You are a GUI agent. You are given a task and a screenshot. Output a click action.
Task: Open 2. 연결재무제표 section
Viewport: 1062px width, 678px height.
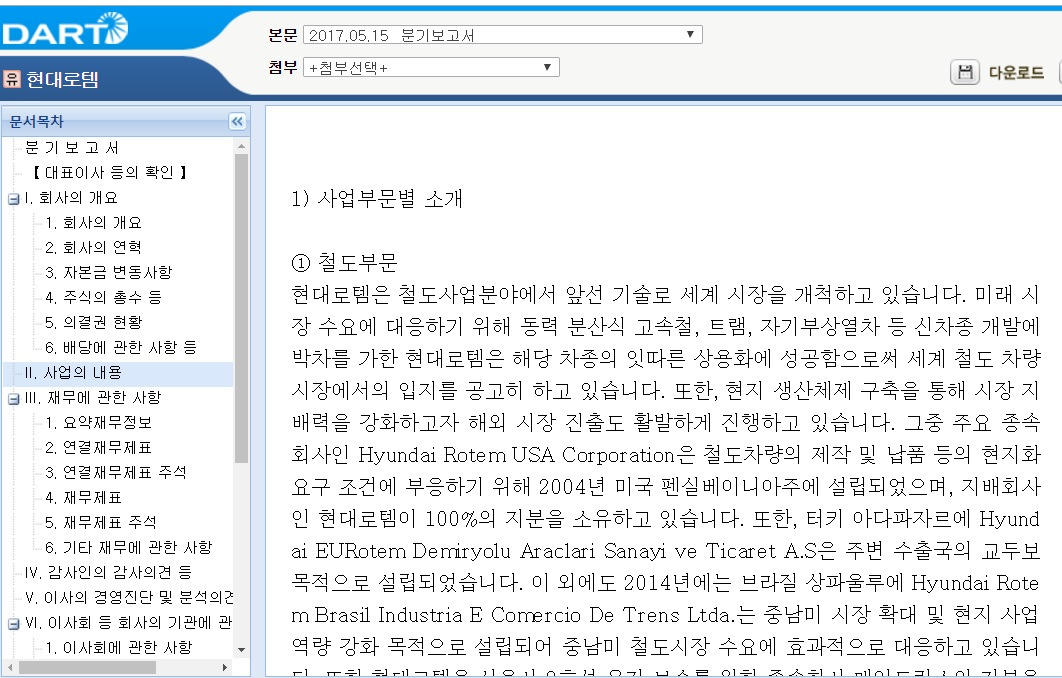pyautogui.click(x=98, y=448)
